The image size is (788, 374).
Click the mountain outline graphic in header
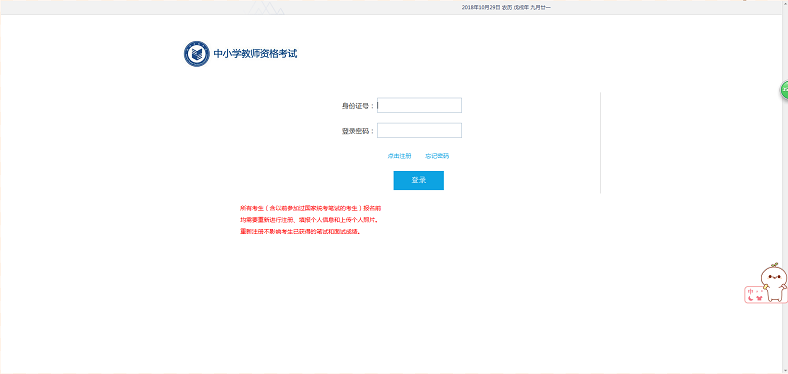265,7
